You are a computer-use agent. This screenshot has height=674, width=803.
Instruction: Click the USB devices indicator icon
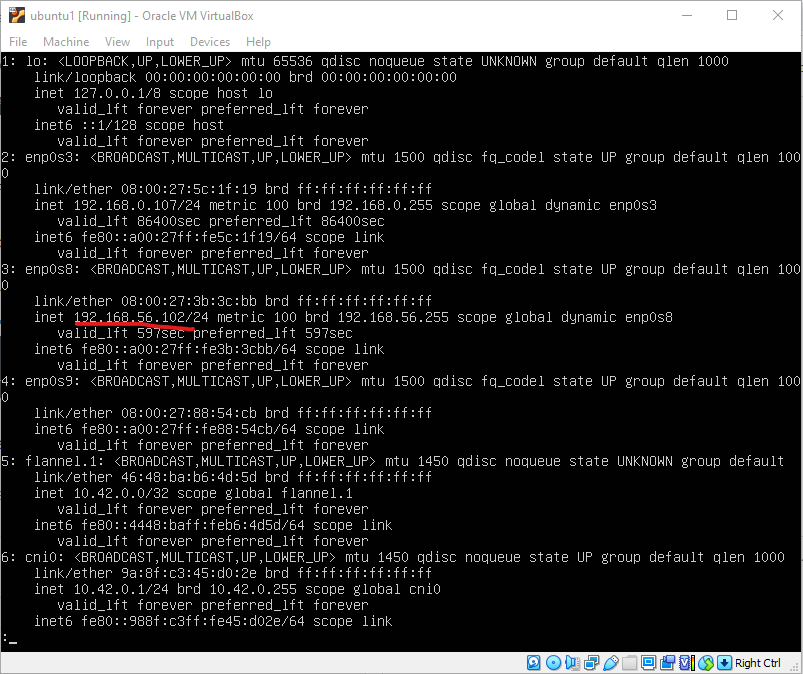[x=611, y=663]
